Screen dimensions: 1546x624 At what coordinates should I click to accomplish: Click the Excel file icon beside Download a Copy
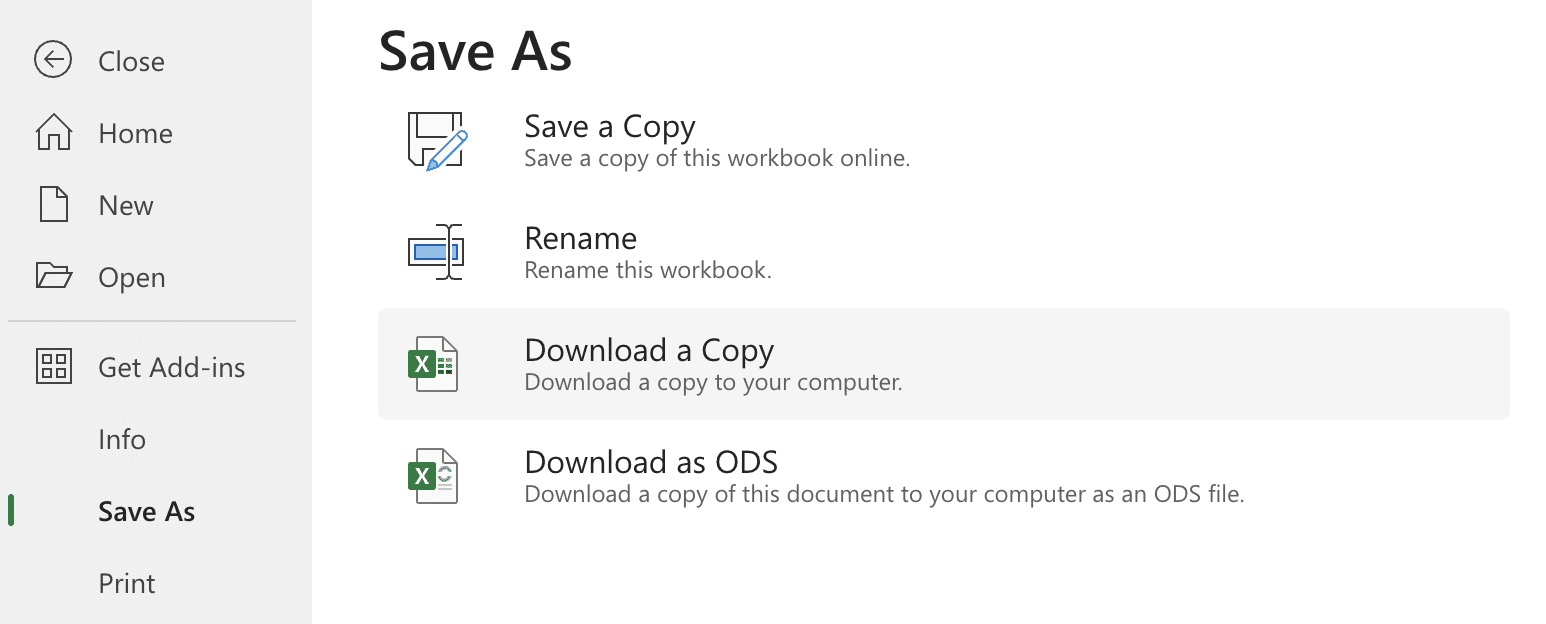point(433,364)
